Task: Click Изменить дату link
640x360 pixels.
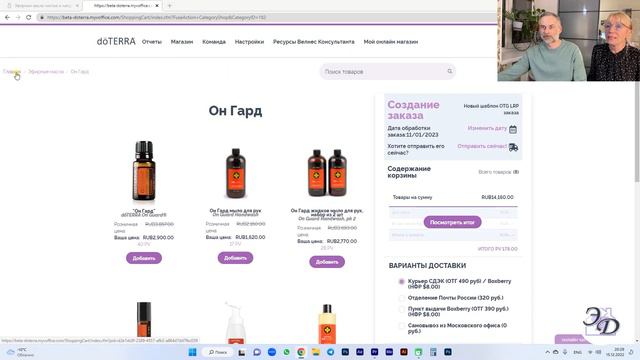Action: coord(487,128)
